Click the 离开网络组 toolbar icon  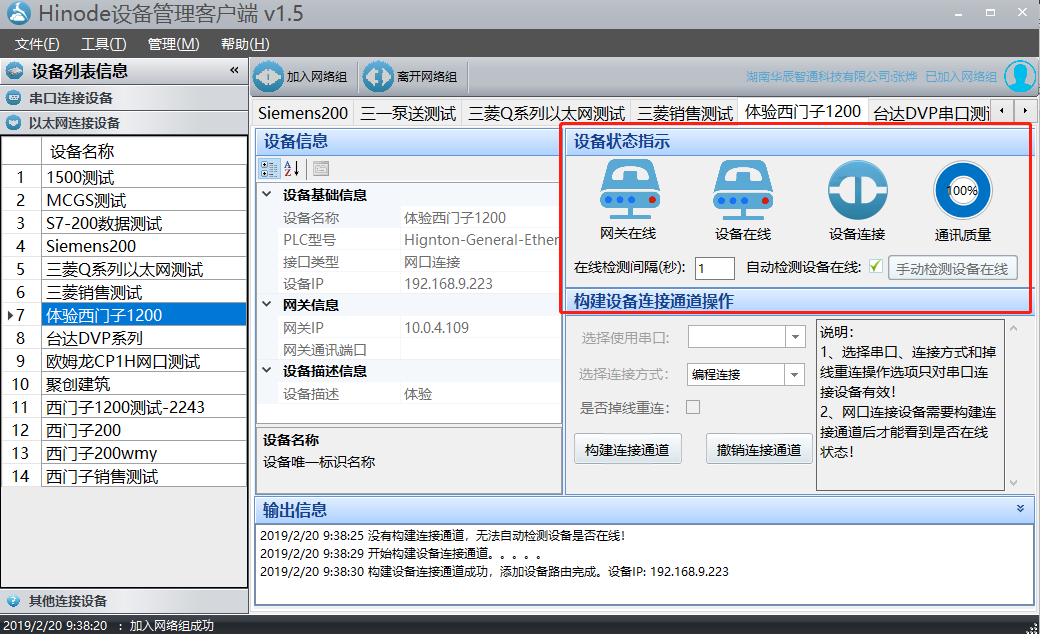coord(377,75)
